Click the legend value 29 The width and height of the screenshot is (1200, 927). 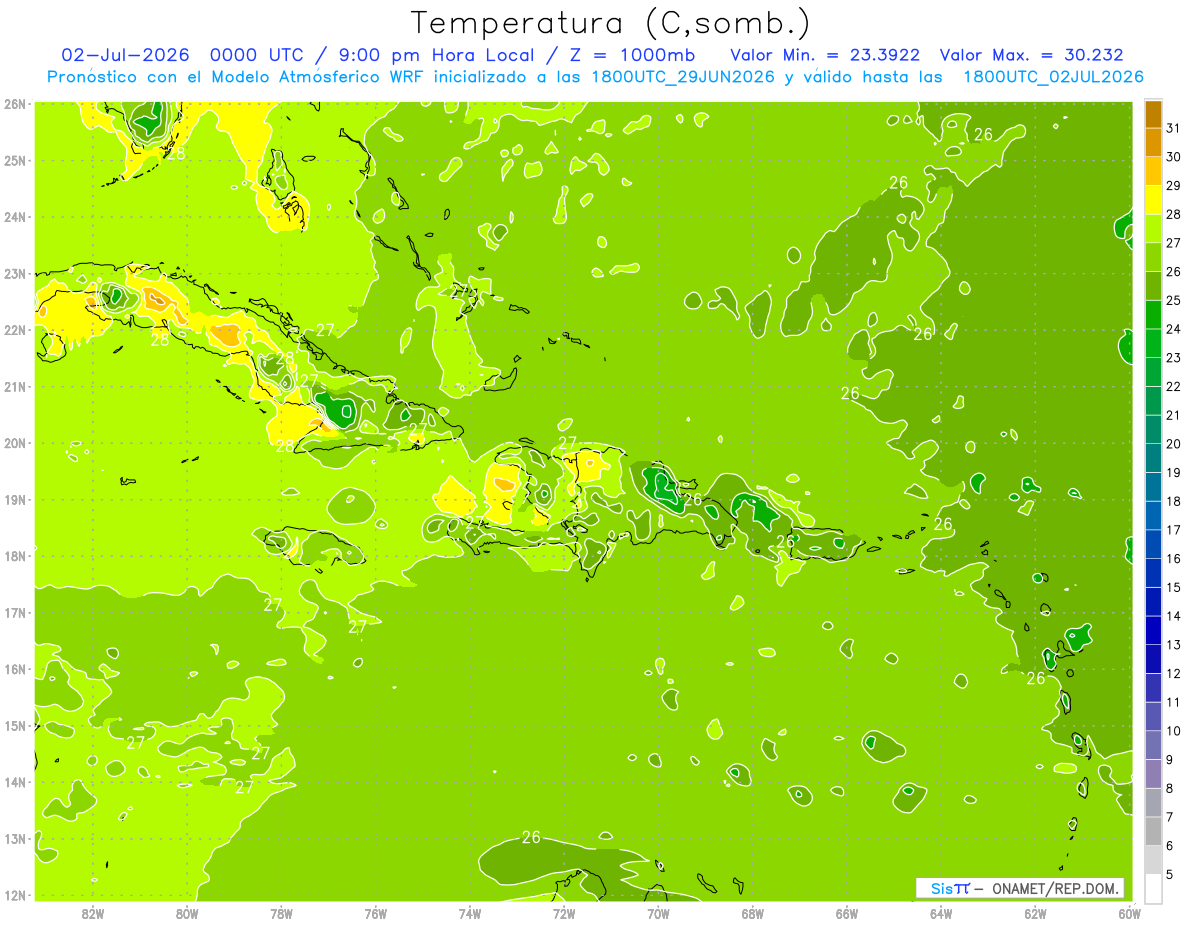[x=1174, y=186]
